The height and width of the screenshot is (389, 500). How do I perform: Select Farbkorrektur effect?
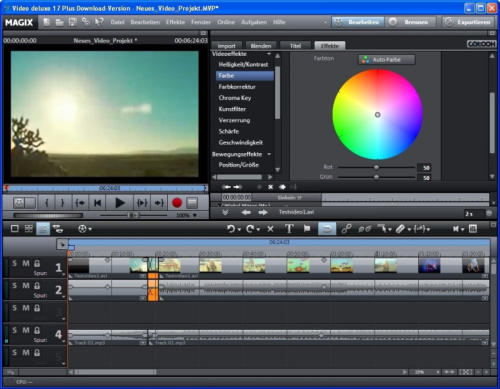[x=237, y=87]
